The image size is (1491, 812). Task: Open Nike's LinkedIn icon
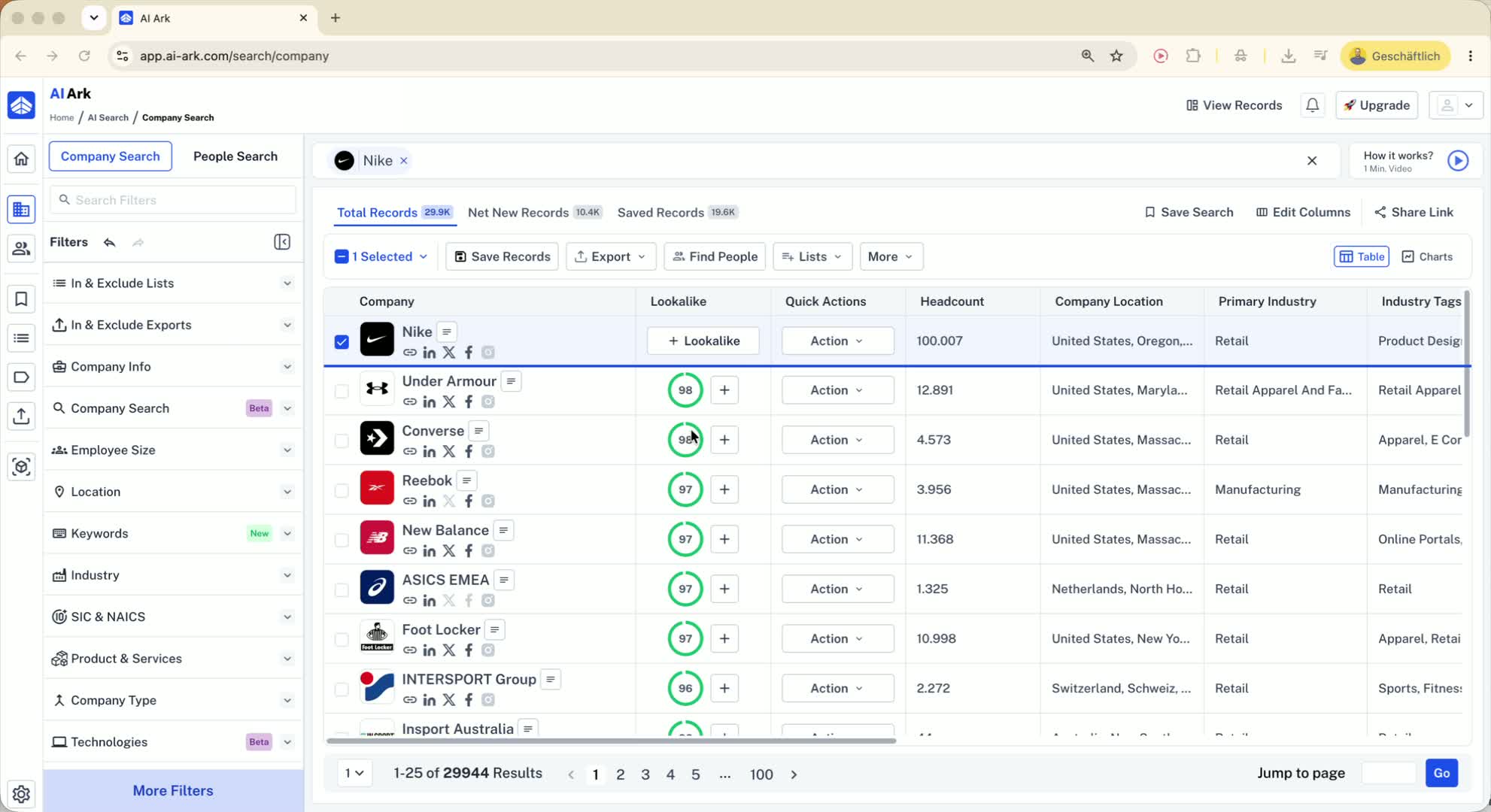point(430,353)
